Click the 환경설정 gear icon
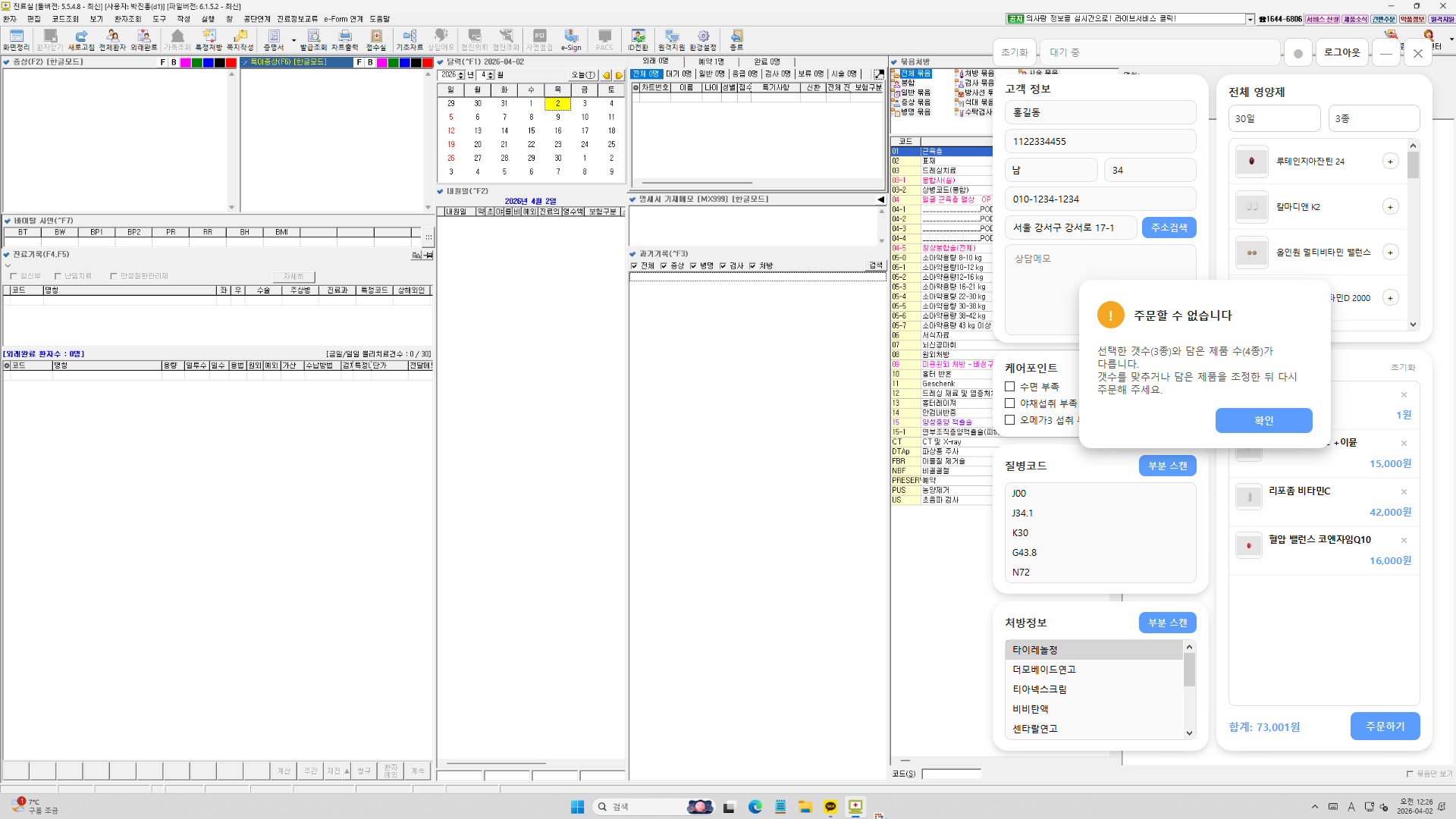The width and height of the screenshot is (1456, 819). (x=703, y=40)
